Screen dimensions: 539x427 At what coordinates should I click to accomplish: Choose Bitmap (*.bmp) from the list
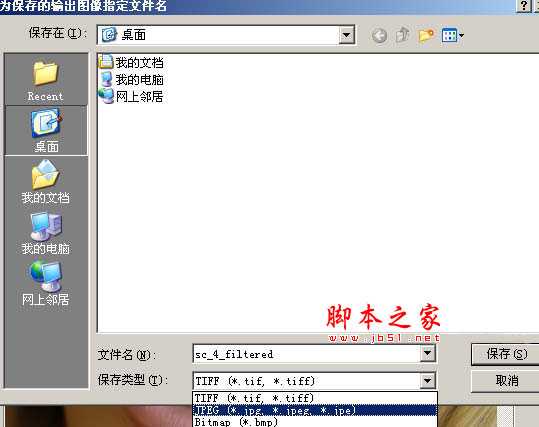tap(315, 422)
